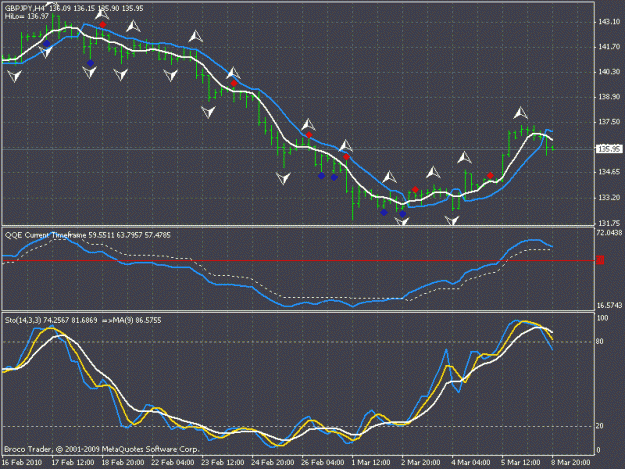Select the 140.30 price level label

(609, 72)
